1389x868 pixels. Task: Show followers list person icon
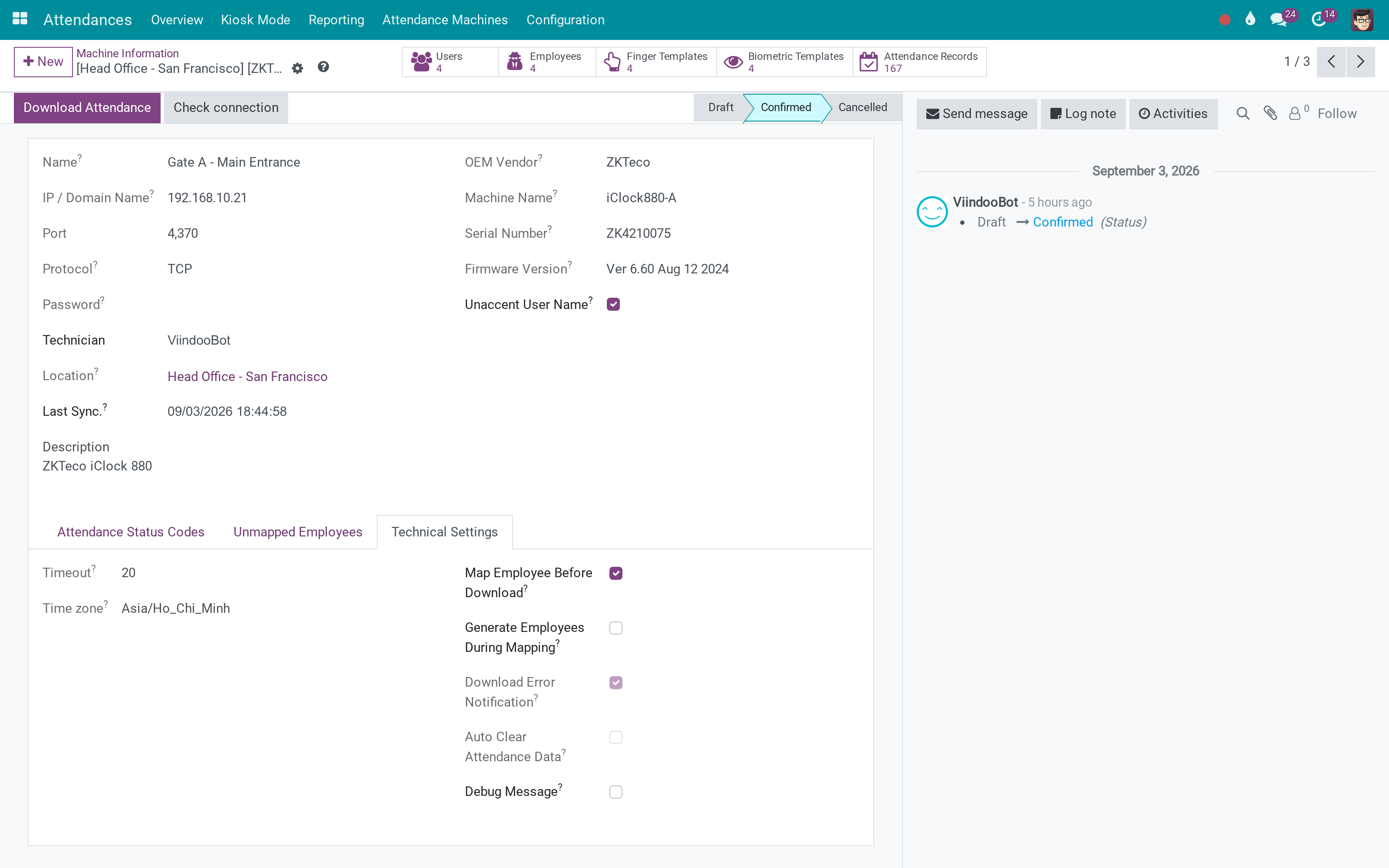[x=1298, y=113]
